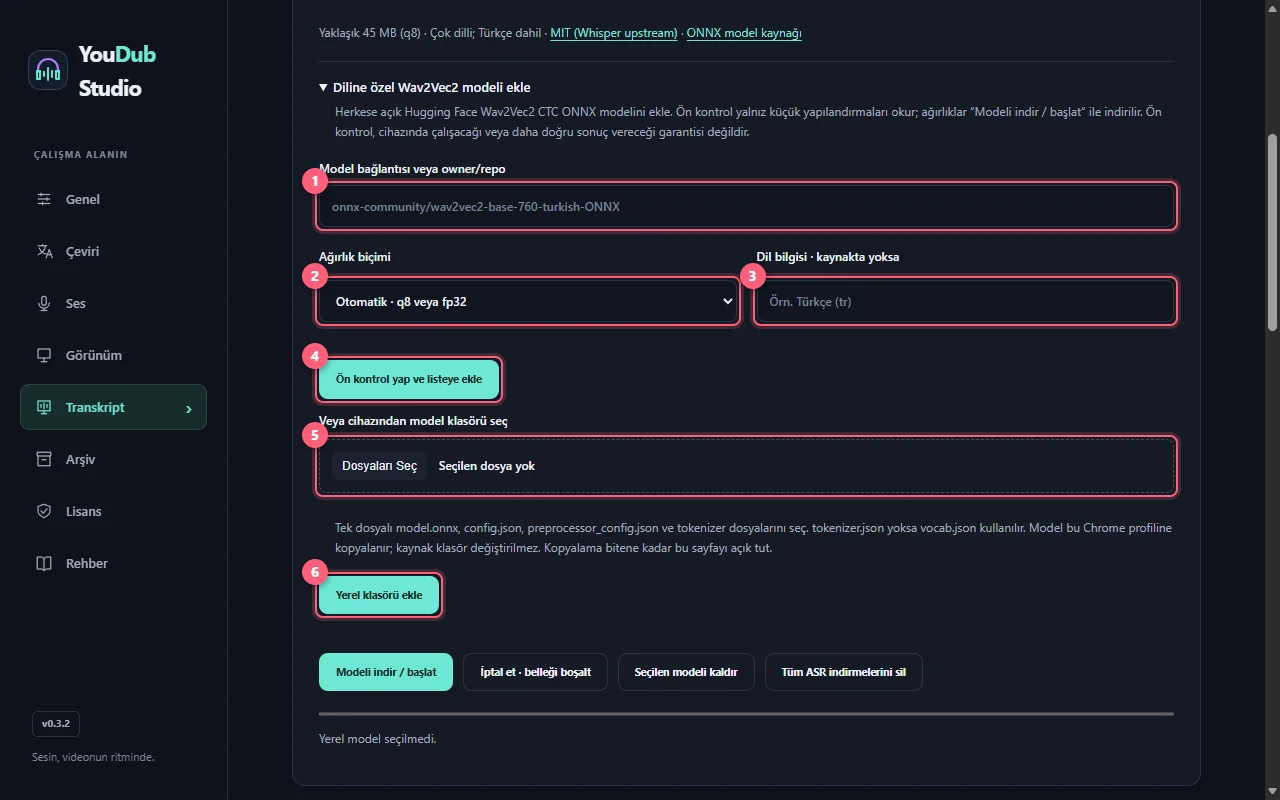Image resolution: width=1280 pixels, height=800 pixels.
Task: Open the Ağırlık biçimi dropdown
Action: [528, 301]
